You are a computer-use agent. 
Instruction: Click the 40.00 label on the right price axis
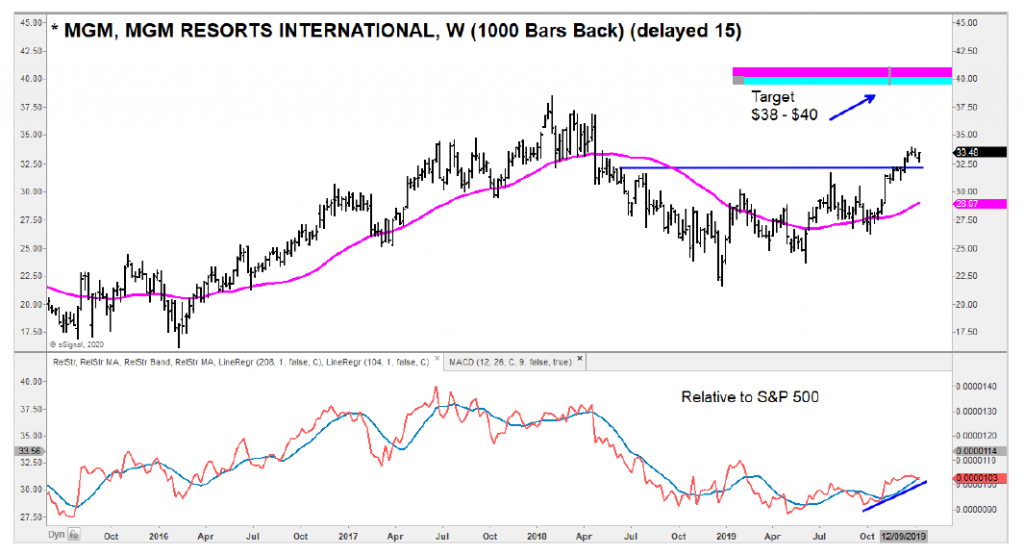point(967,78)
